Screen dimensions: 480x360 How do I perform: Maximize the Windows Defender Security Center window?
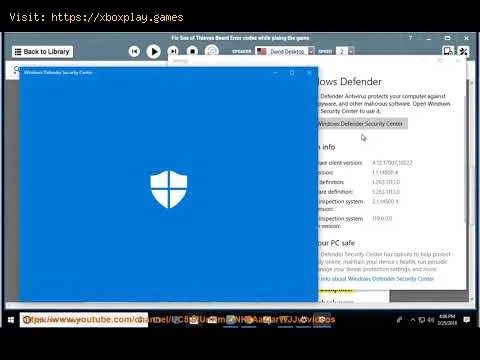[x=292, y=73]
